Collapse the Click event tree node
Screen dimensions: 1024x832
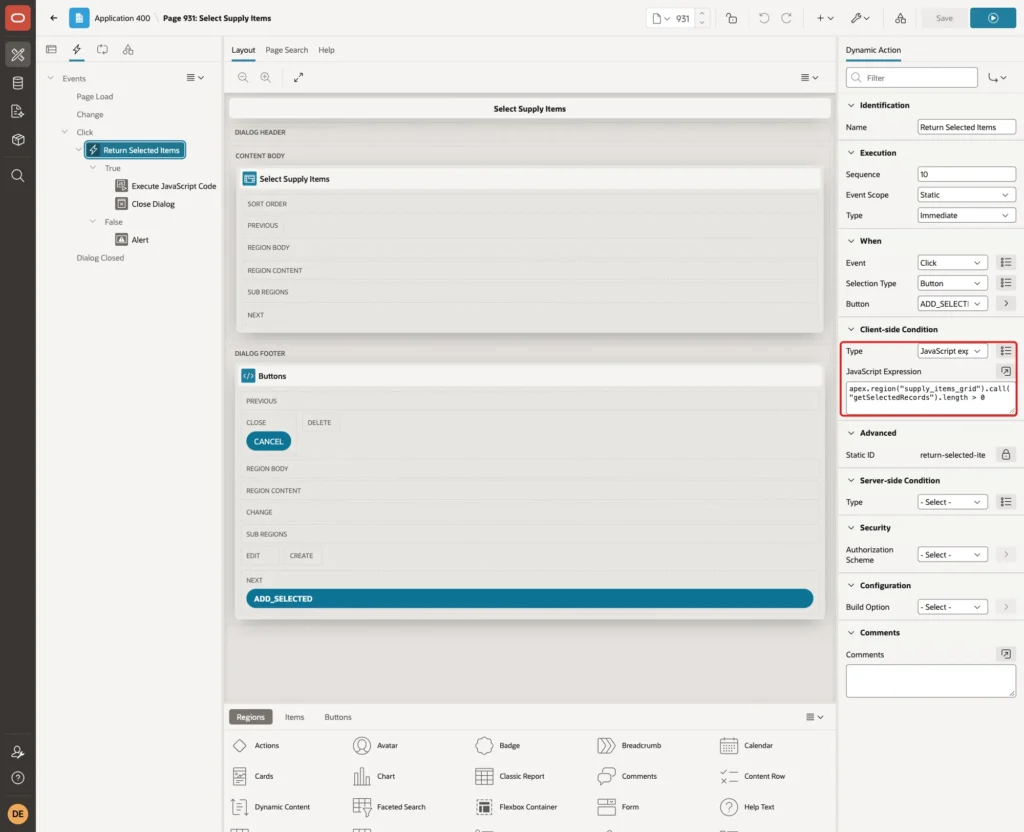[x=65, y=132]
